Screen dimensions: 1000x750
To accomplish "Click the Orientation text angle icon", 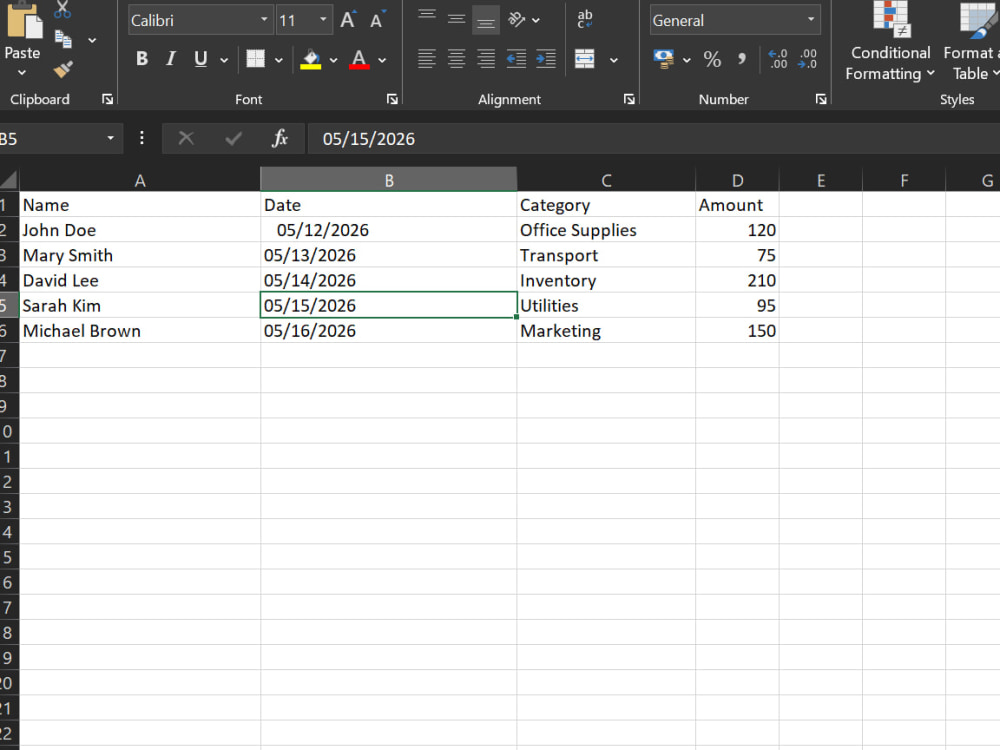I will point(516,20).
